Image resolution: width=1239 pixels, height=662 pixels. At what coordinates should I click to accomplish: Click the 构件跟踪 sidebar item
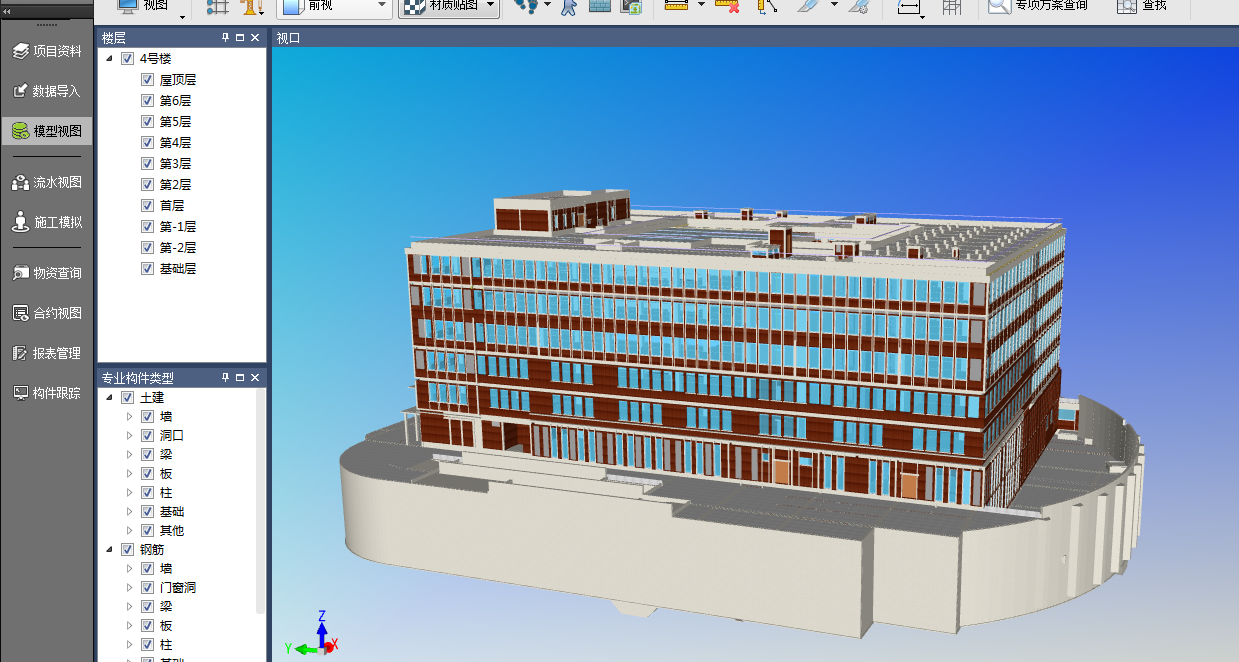tap(47, 393)
